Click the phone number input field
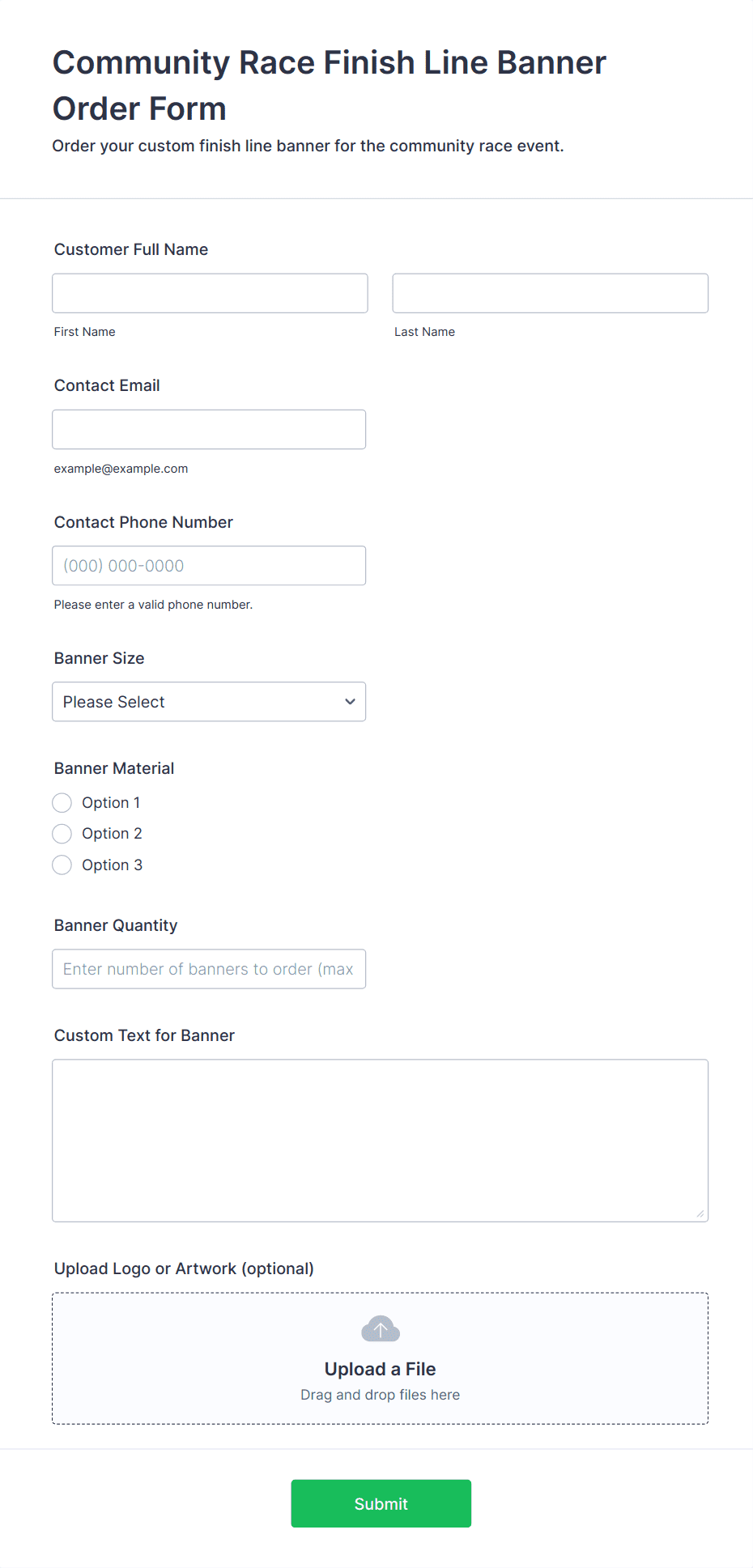The width and height of the screenshot is (753, 1568). tap(209, 565)
